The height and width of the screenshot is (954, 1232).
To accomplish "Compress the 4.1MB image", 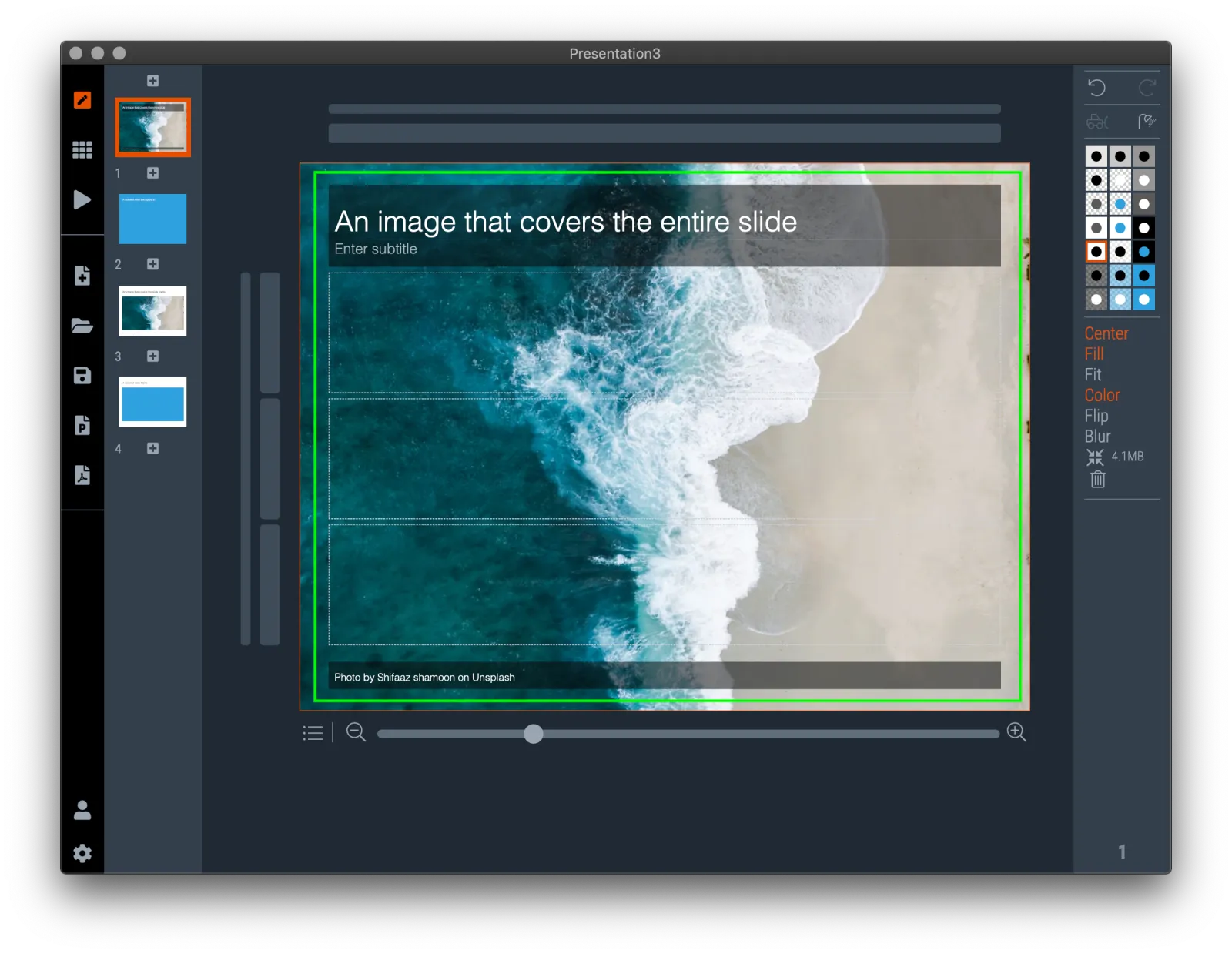I will 1095,457.
